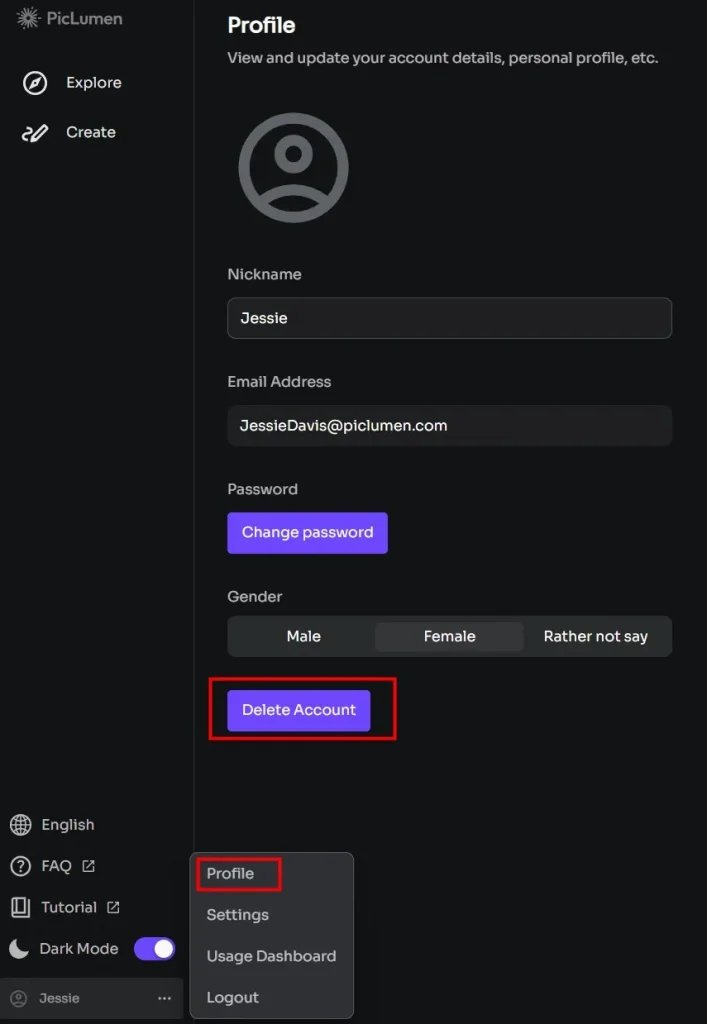This screenshot has width=707, height=1024.
Task: Toggle the Dark Mode switch off
Action: (155, 949)
